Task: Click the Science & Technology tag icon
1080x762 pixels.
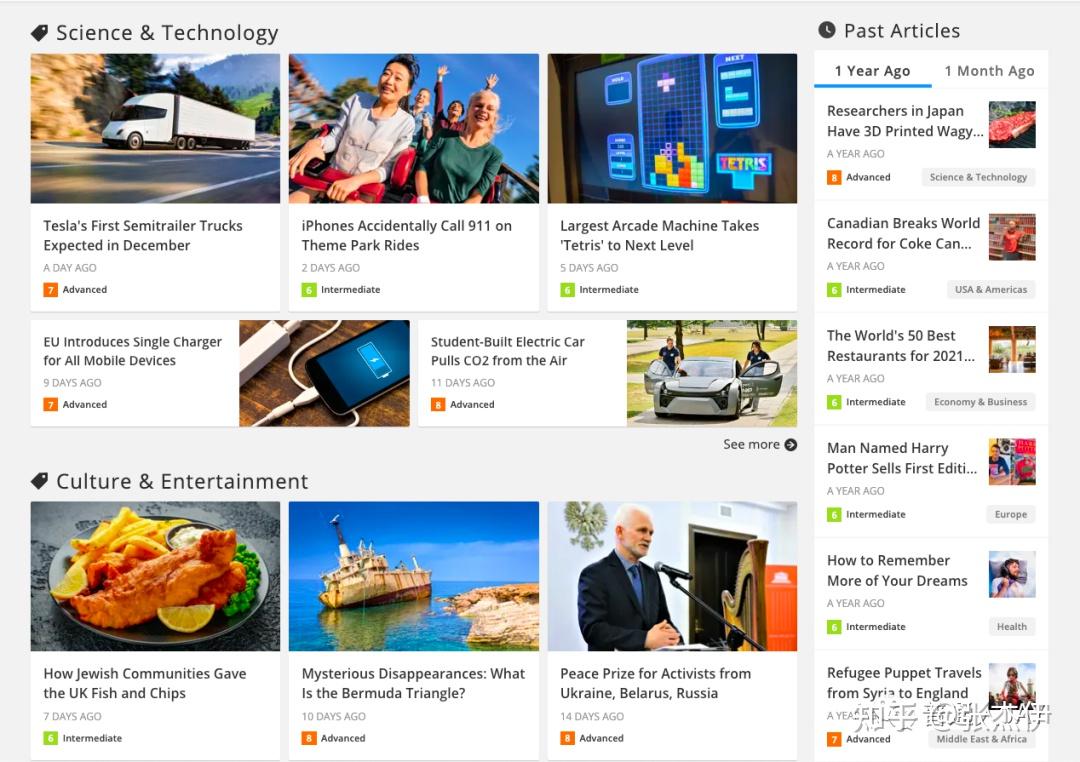Action: pyautogui.click(x=40, y=32)
